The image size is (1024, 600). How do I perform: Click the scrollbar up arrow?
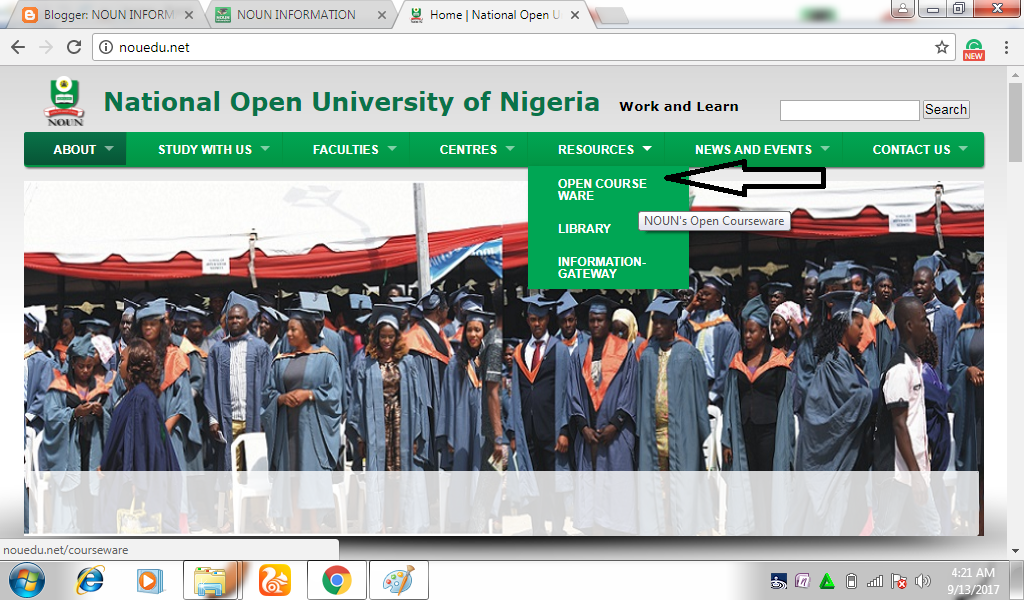(1015, 74)
